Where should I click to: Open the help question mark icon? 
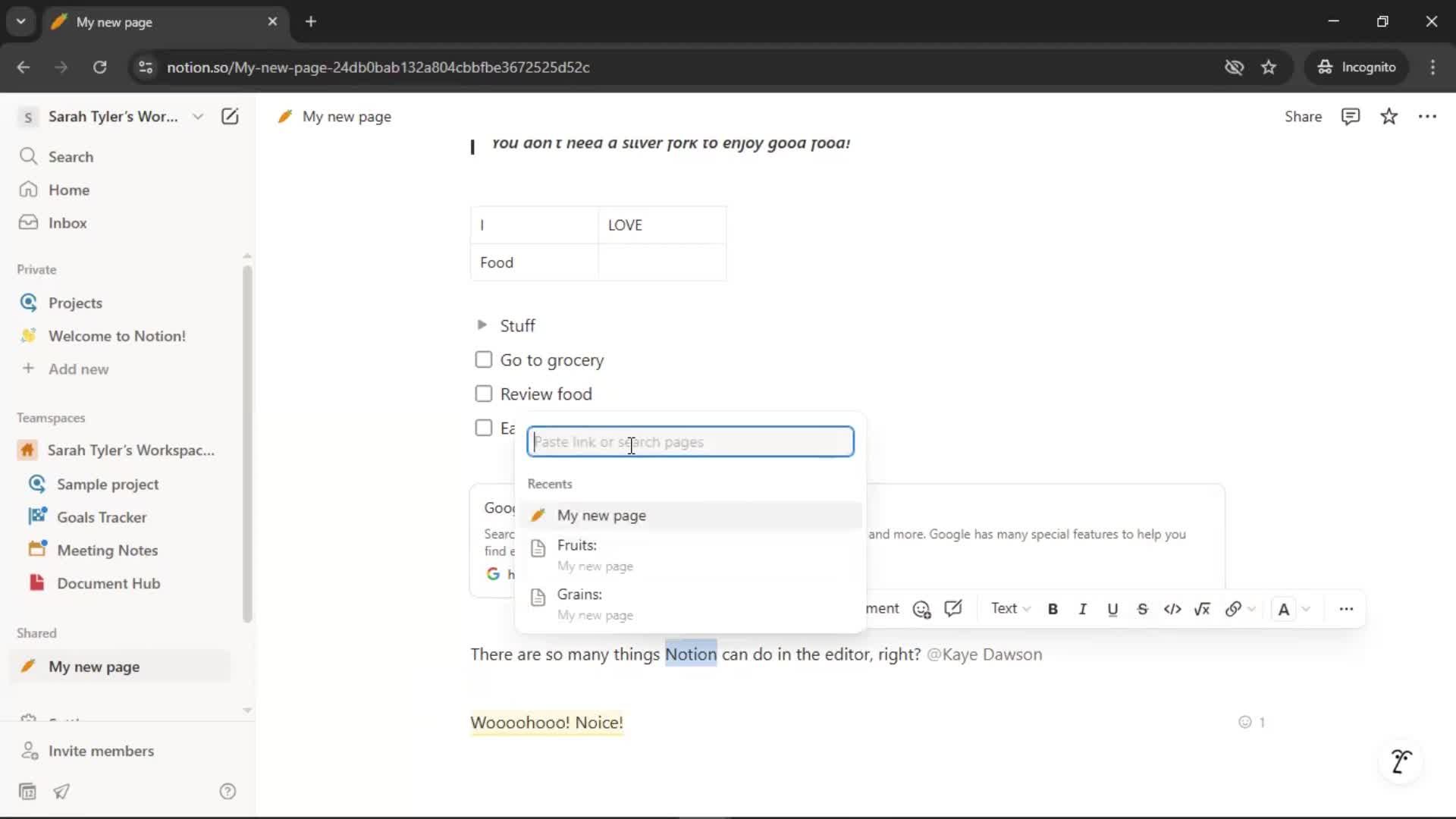[x=227, y=792]
